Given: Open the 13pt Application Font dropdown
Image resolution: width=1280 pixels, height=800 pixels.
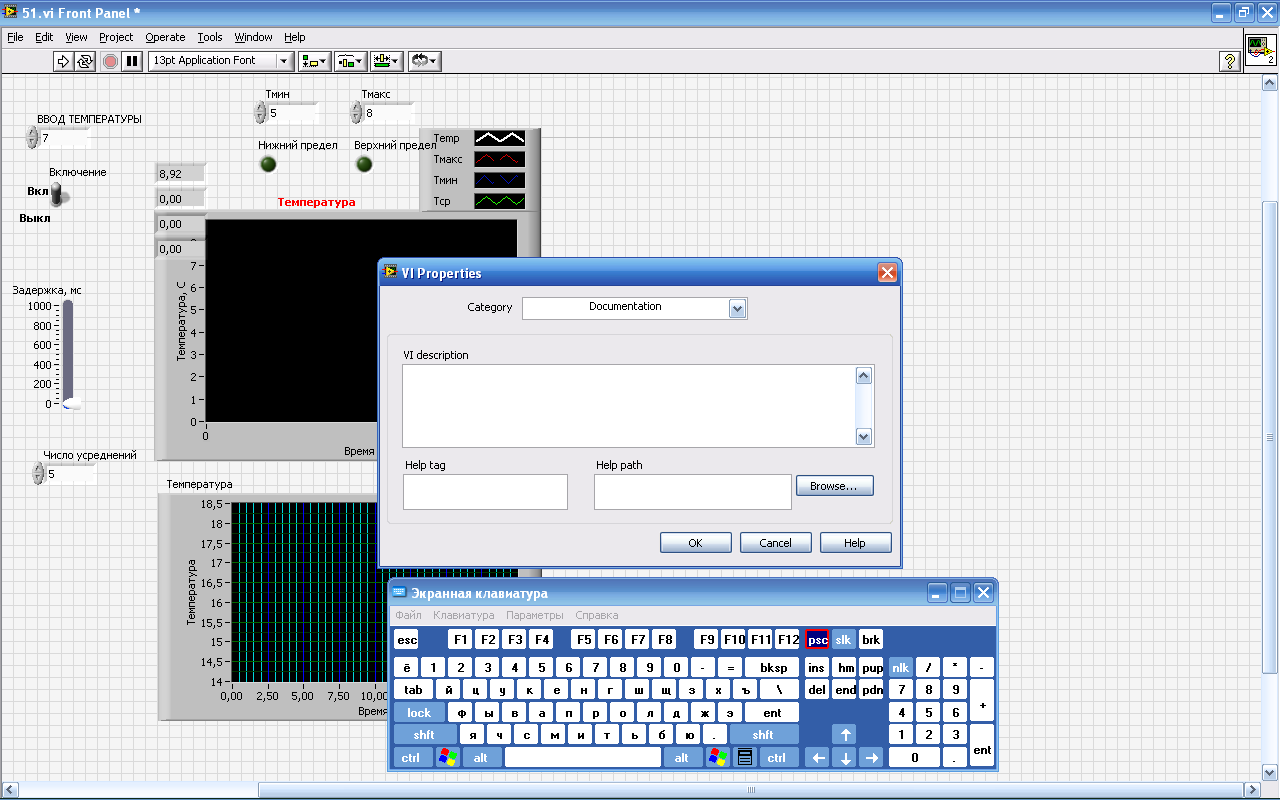Looking at the screenshot, I should [x=221, y=61].
